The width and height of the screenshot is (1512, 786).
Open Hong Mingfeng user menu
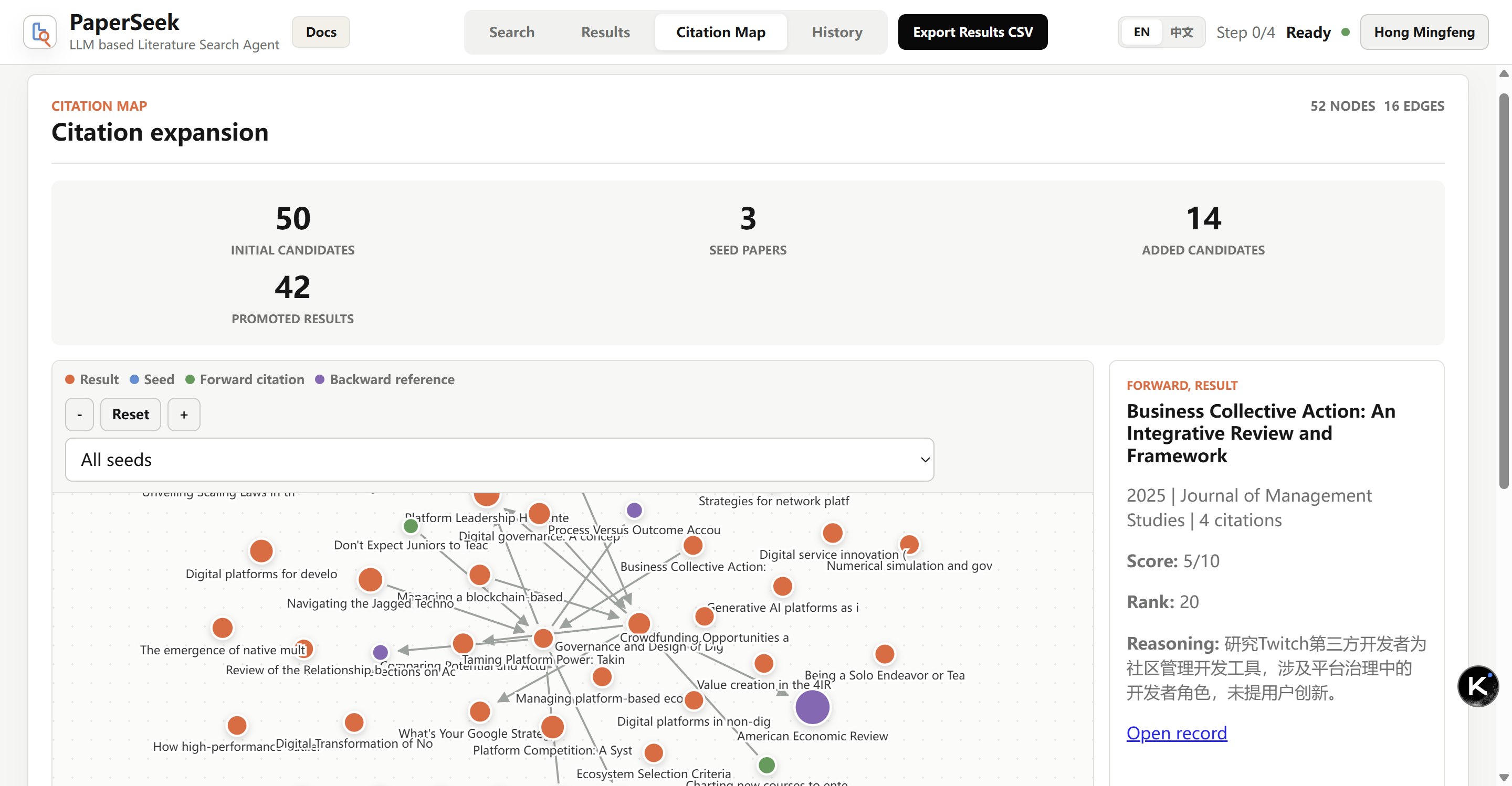point(1424,32)
